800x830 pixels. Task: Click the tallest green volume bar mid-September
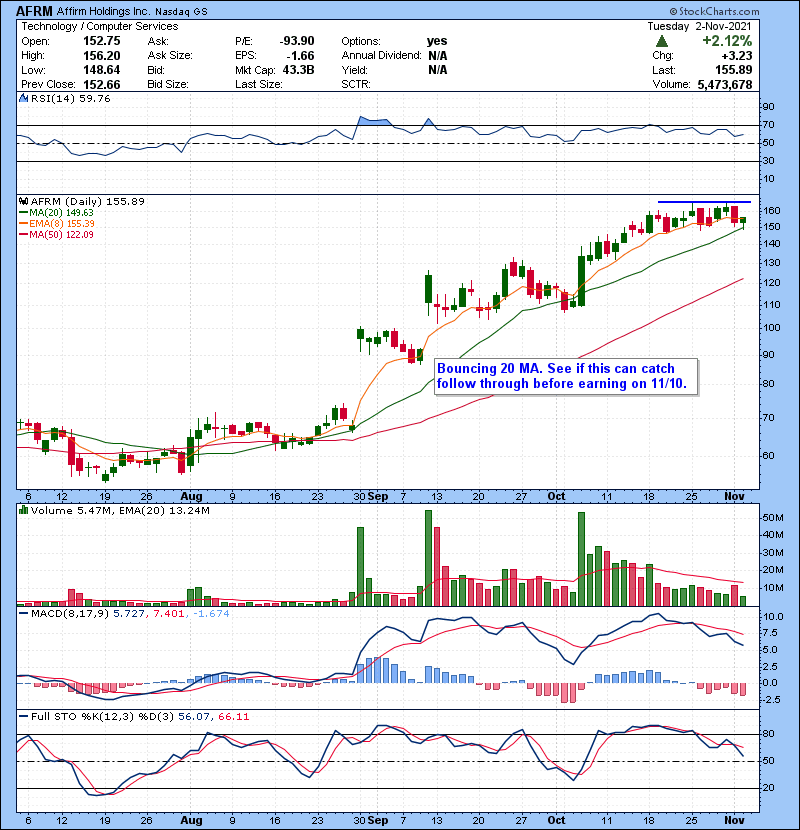pyautogui.click(x=428, y=558)
